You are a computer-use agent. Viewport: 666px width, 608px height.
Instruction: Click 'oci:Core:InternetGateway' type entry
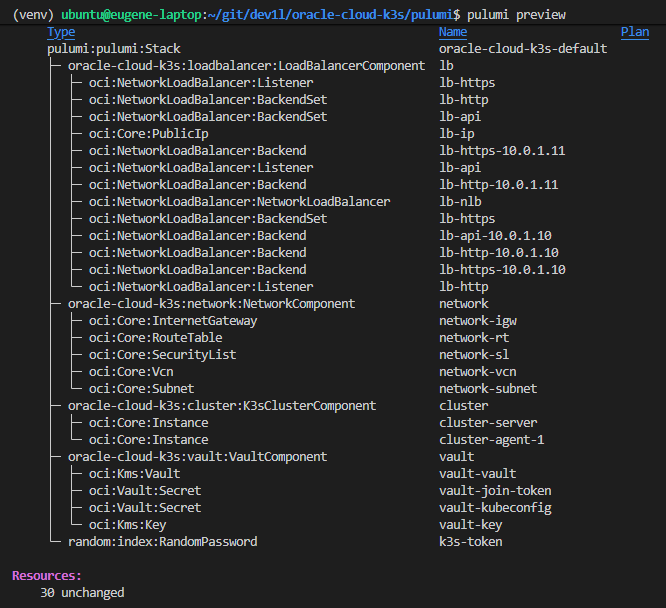coord(173,321)
